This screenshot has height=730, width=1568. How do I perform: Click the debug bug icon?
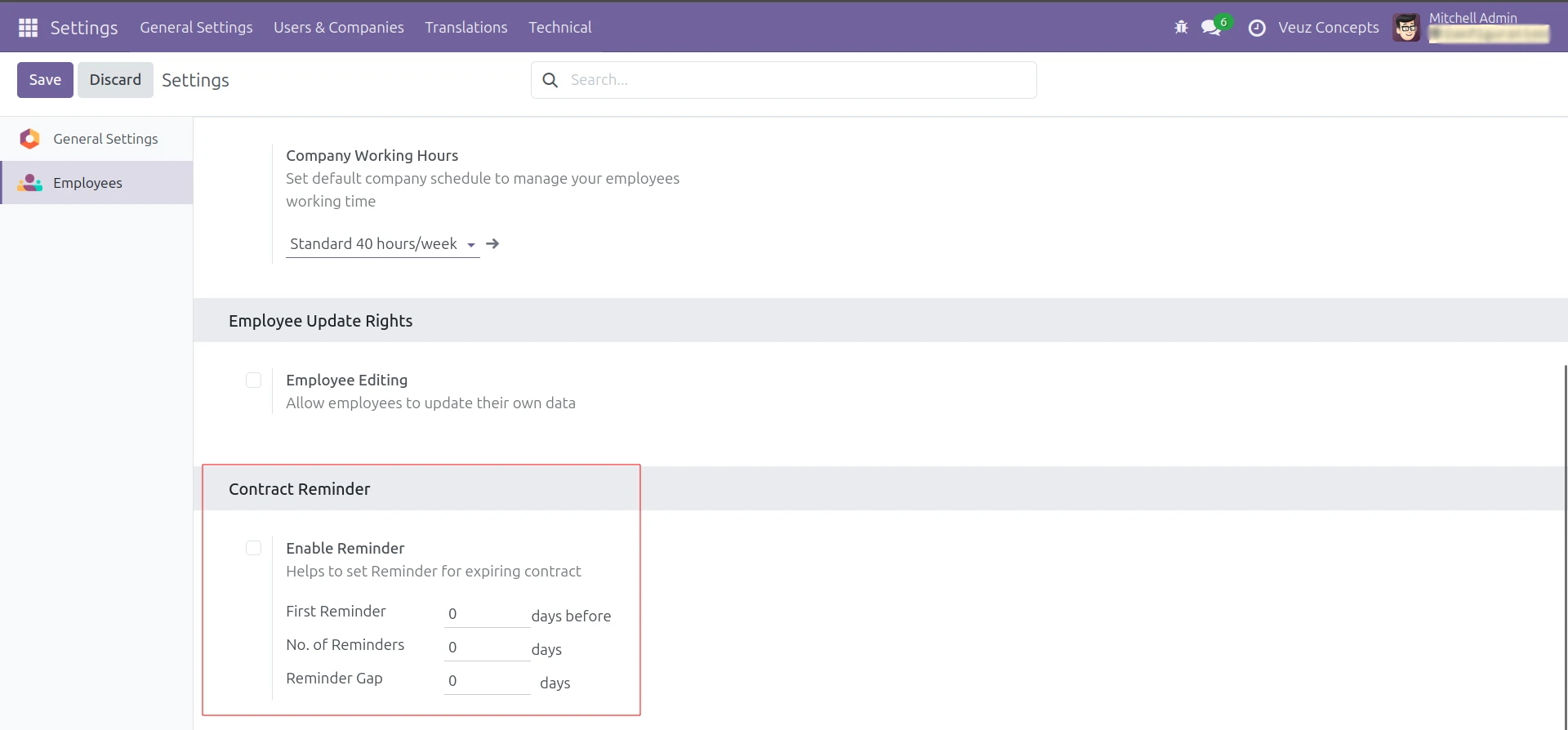1181,28
